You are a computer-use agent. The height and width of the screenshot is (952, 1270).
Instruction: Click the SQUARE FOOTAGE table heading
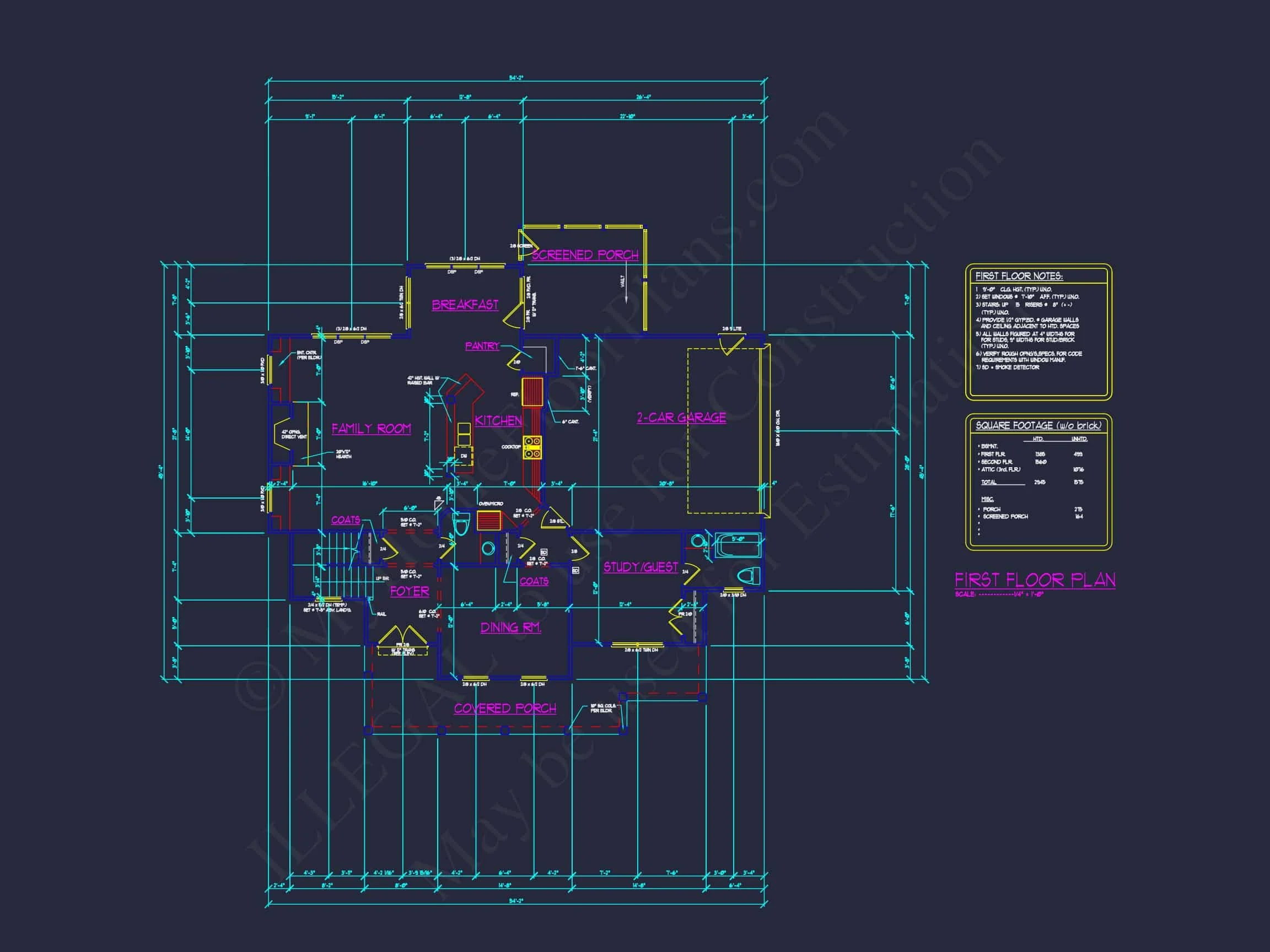[x=1038, y=425]
